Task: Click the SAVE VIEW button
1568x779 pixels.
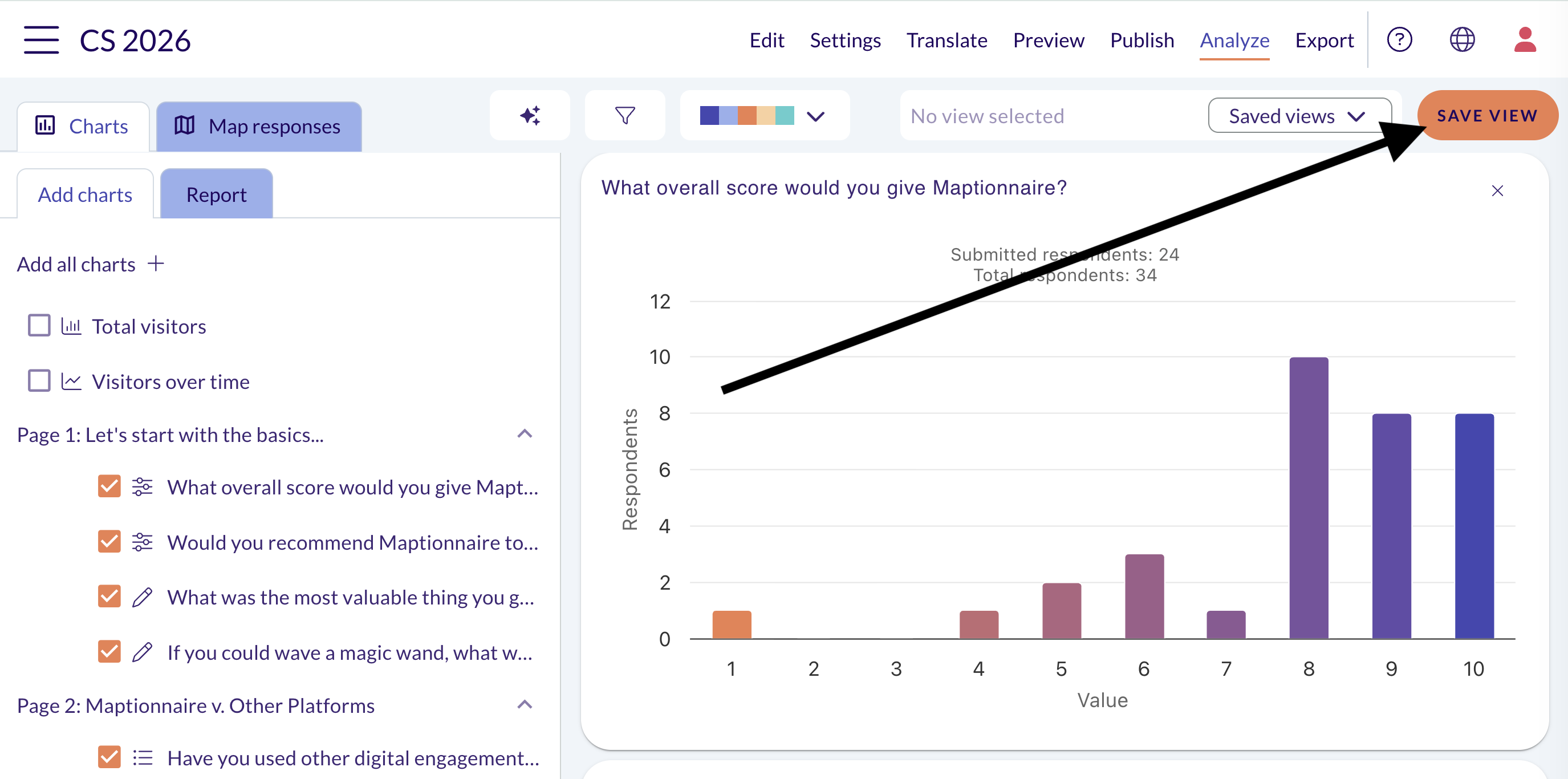Action: 1488,116
